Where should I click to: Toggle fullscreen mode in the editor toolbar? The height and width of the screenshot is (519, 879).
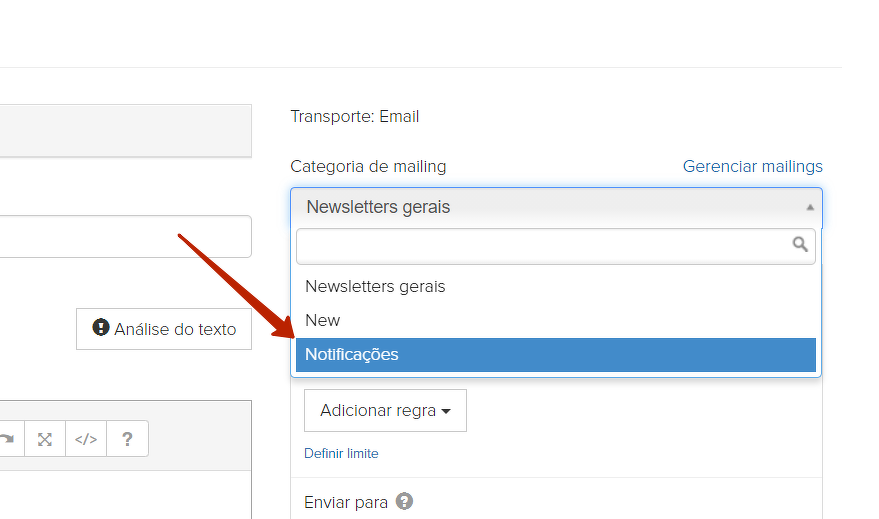[x=44, y=439]
